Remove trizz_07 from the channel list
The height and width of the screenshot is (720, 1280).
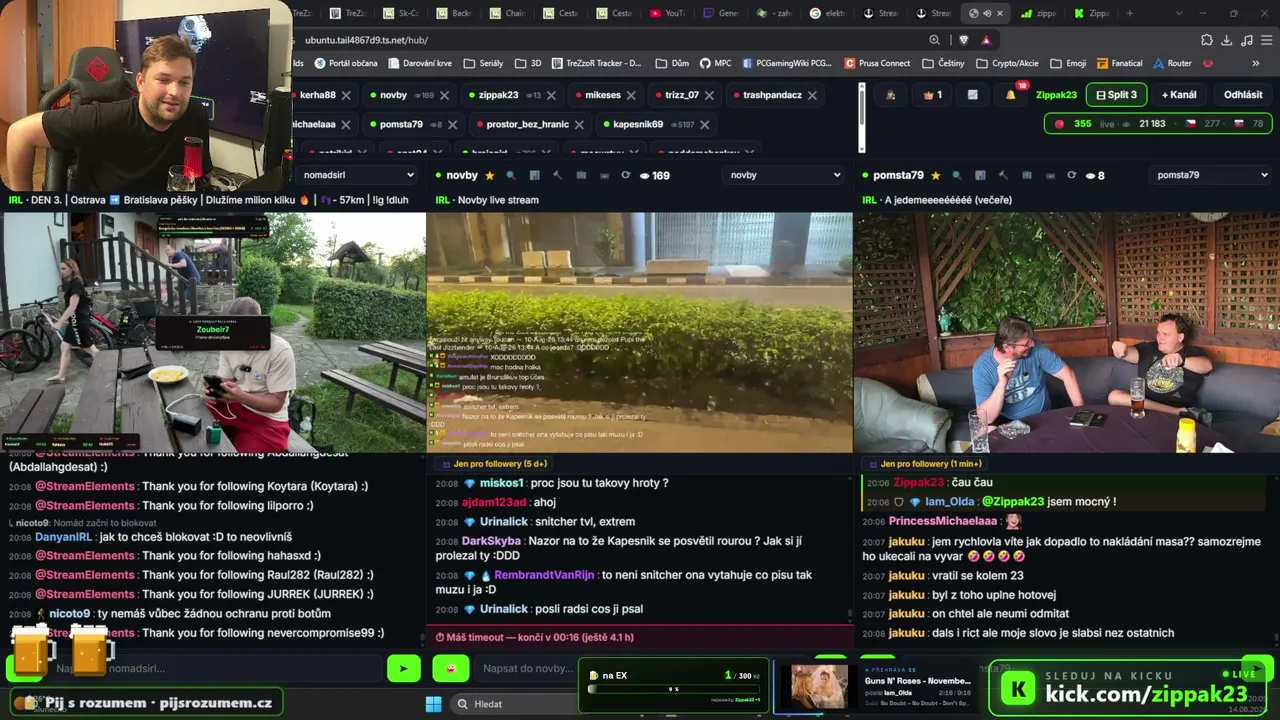point(710,95)
